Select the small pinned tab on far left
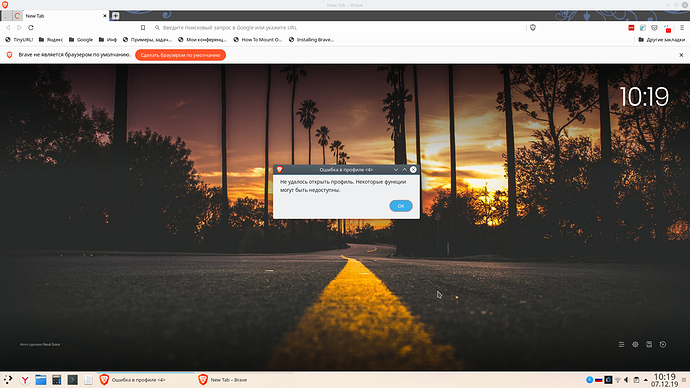 pos(6,16)
